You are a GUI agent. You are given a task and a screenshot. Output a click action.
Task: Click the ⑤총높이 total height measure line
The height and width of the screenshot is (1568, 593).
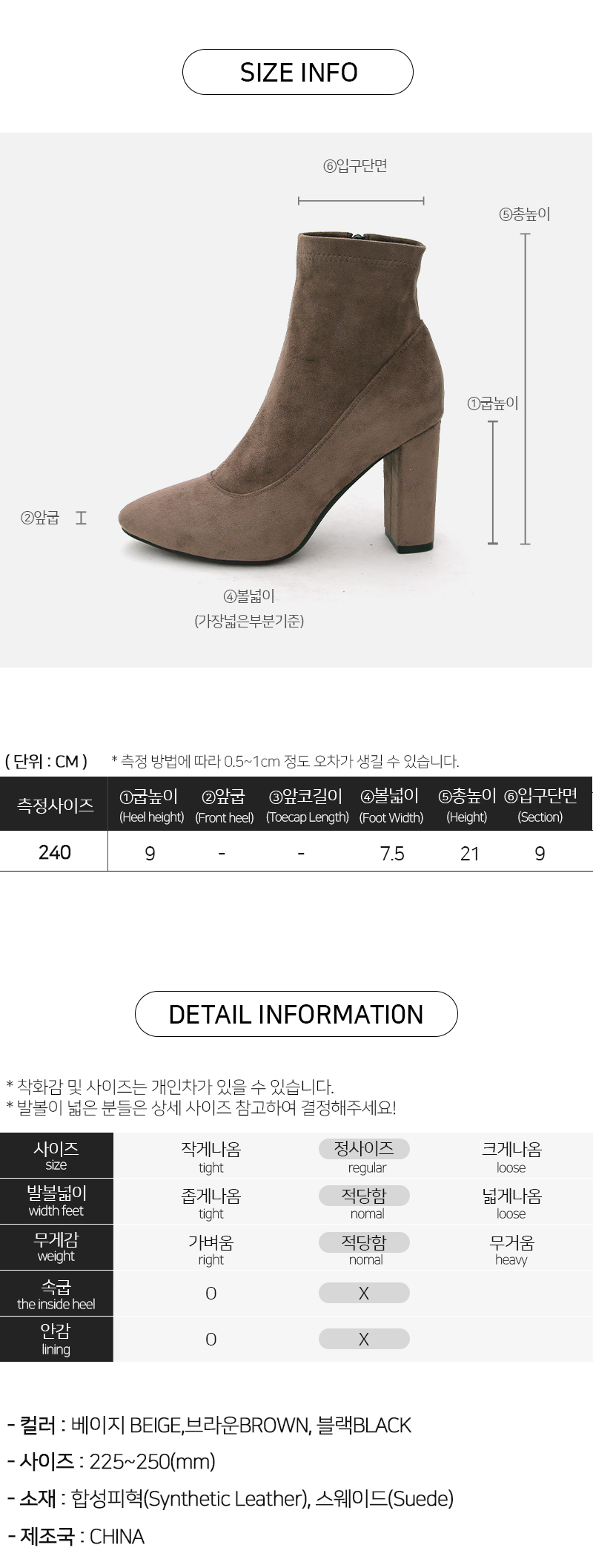pos(525,389)
